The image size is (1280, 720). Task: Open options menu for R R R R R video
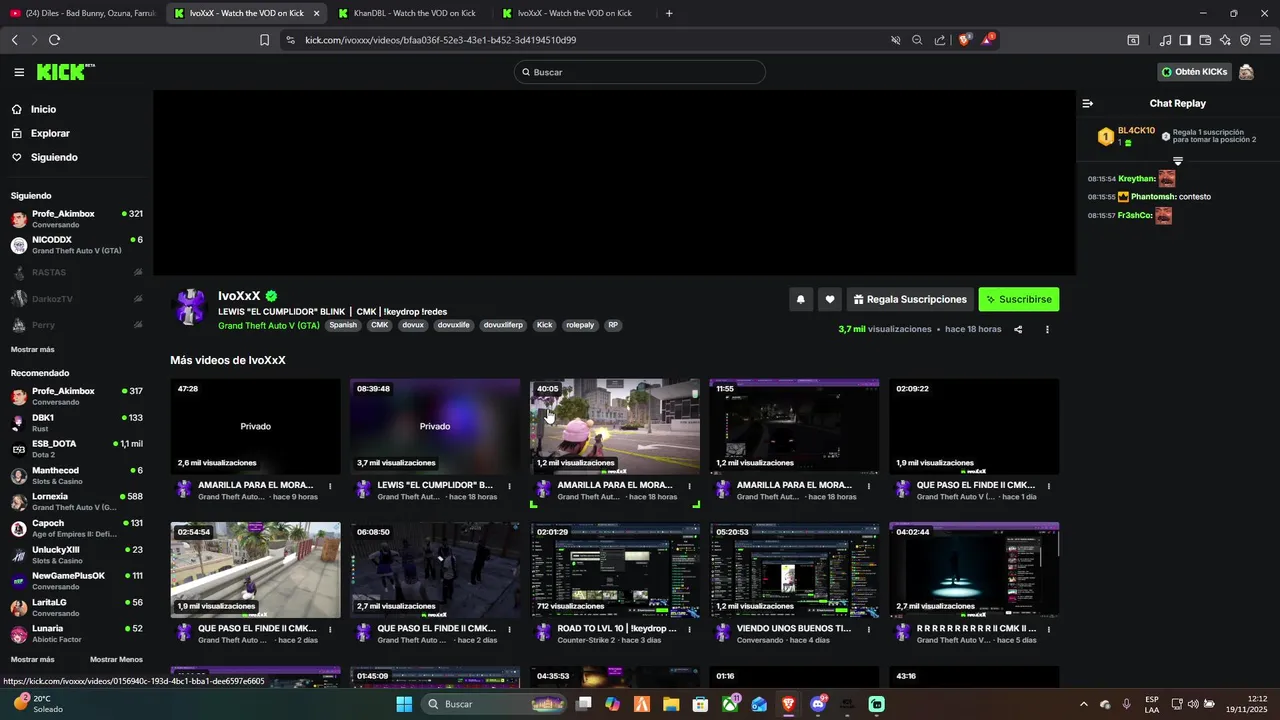pos(1048,630)
